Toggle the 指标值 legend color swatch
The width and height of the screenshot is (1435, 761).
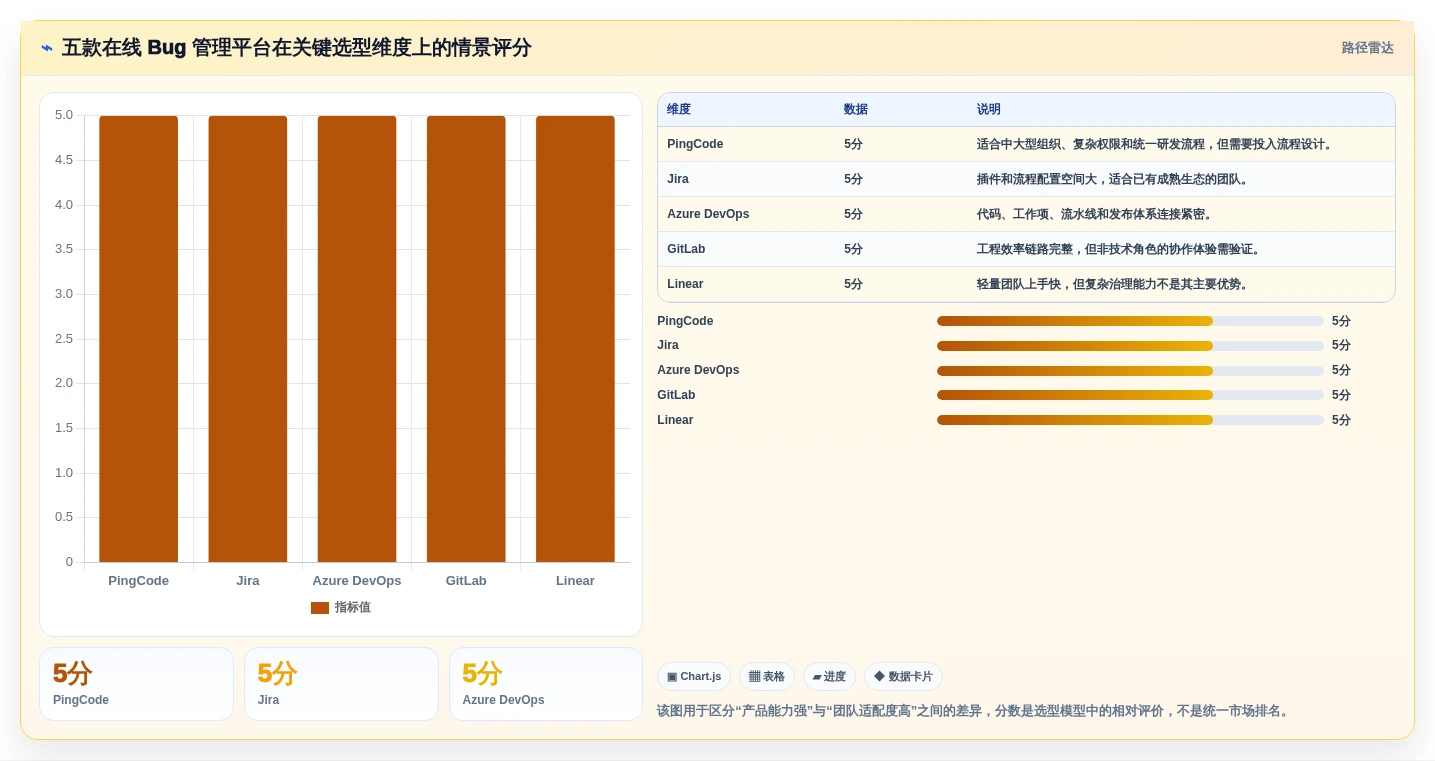click(x=320, y=608)
